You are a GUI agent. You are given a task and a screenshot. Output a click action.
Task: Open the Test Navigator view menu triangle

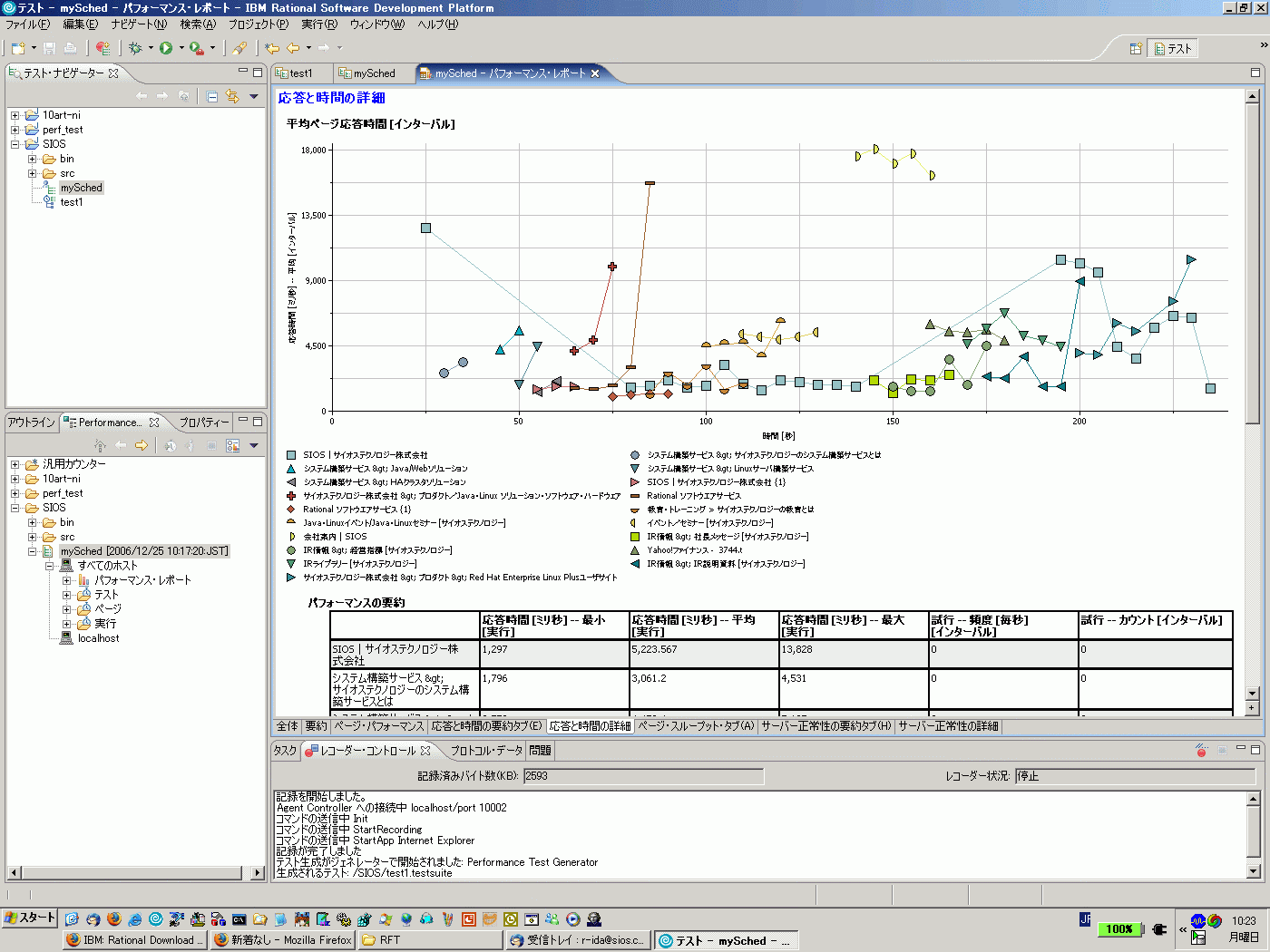[x=254, y=96]
